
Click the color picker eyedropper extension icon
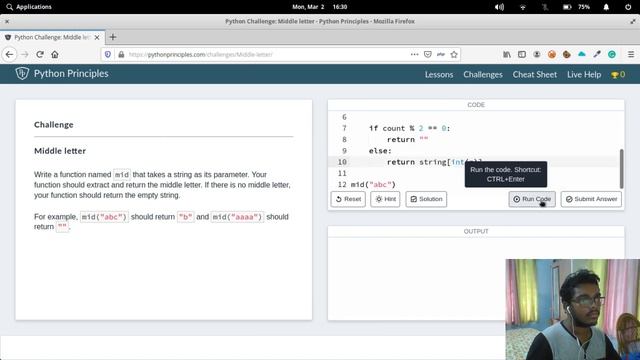[597, 54]
